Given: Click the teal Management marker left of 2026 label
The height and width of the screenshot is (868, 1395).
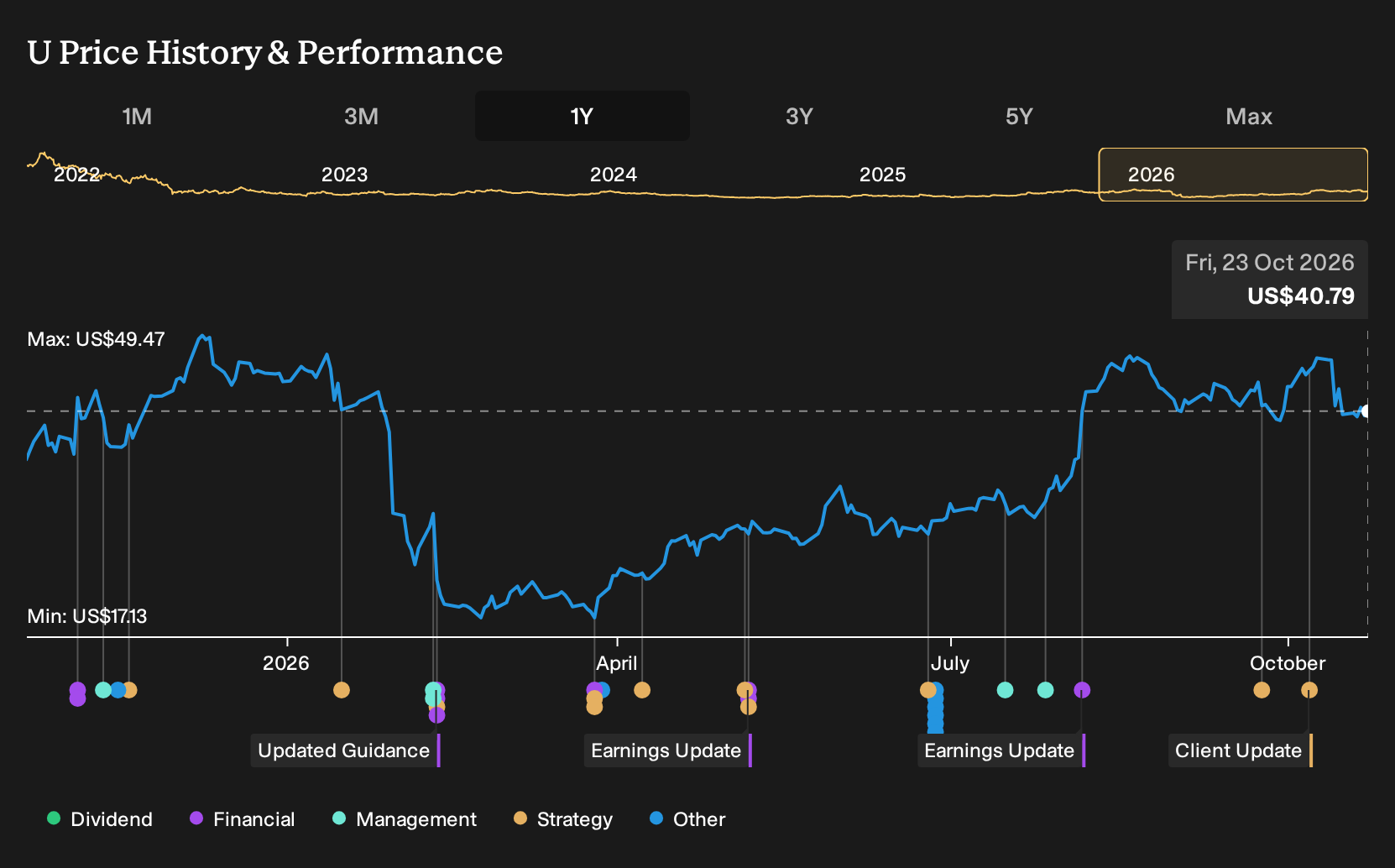Looking at the screenshot, I should pyautogui.click(x=103, y=690).
